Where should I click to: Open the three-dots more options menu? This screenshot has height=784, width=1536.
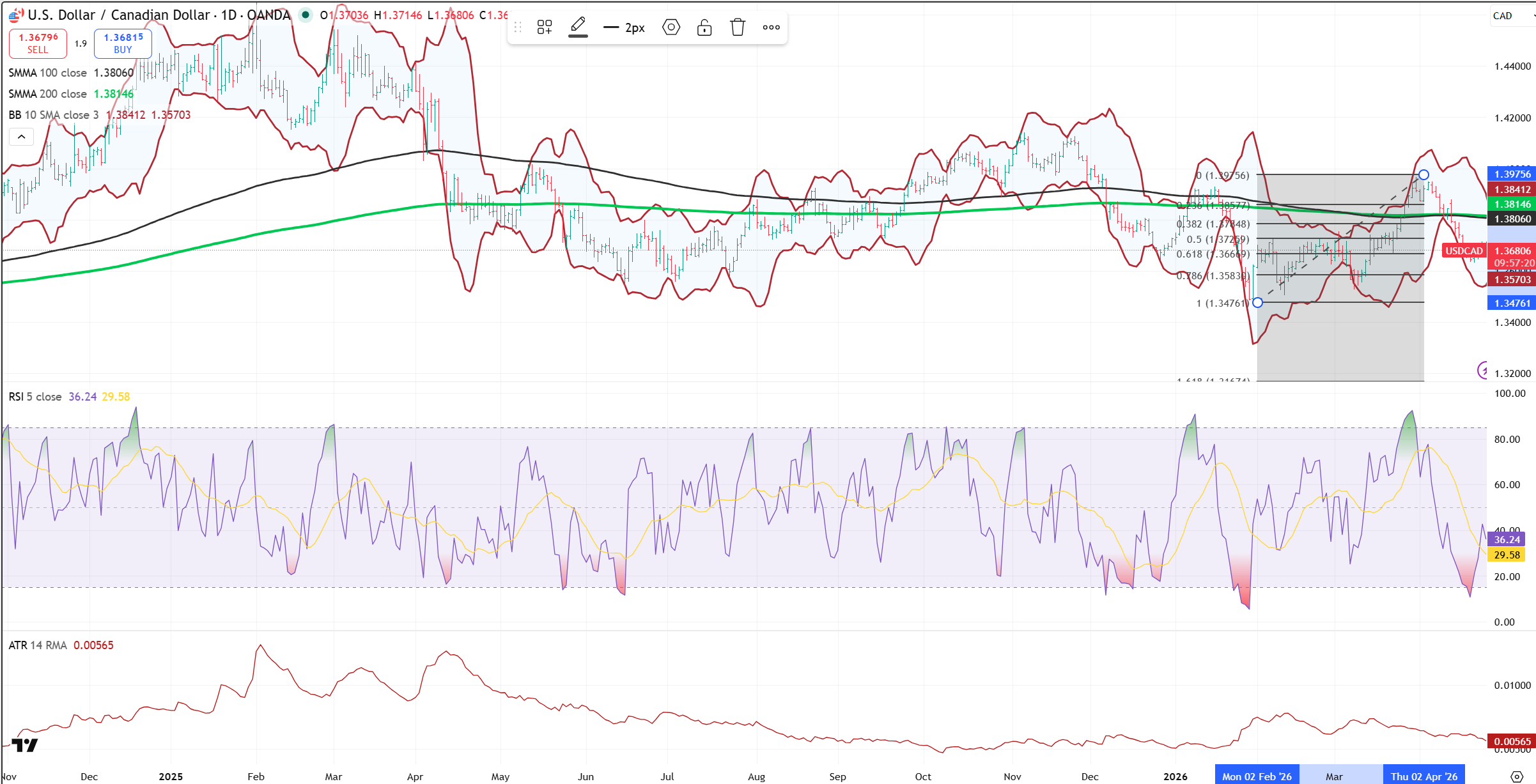pos(771,27)
